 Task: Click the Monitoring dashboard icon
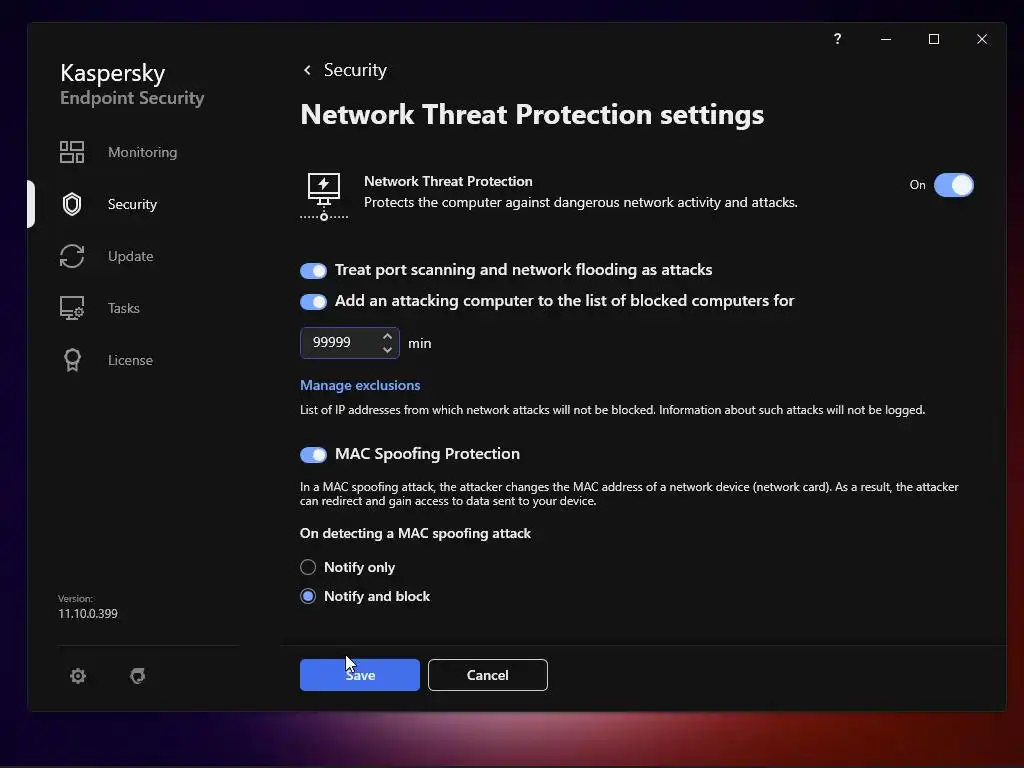72,152
